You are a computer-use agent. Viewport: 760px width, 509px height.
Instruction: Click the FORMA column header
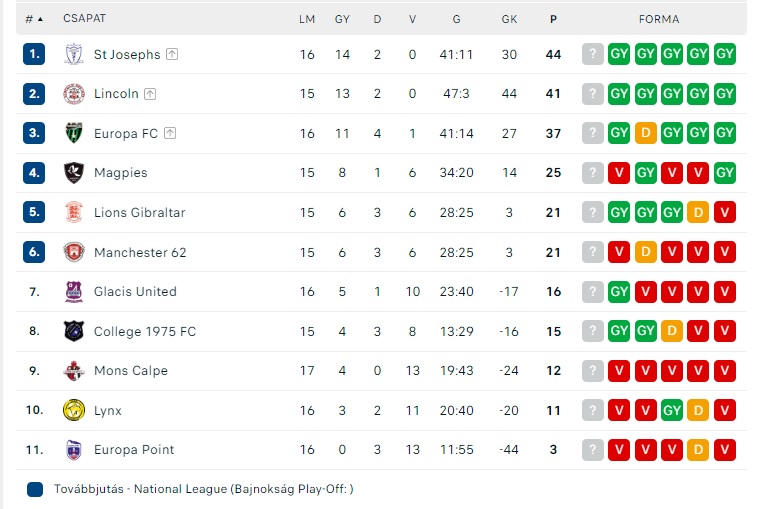[659, 19]
